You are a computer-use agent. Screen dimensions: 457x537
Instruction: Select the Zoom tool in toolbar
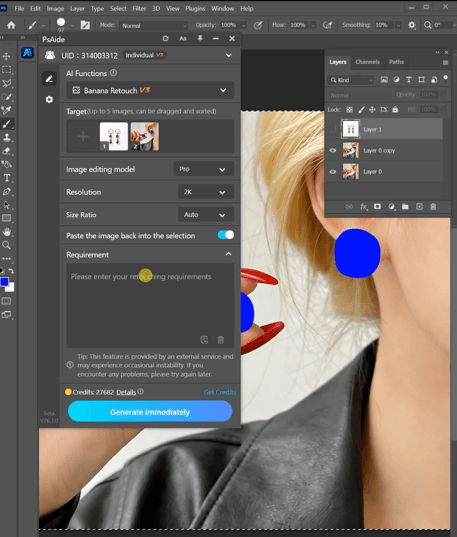(x=6, y=245)
